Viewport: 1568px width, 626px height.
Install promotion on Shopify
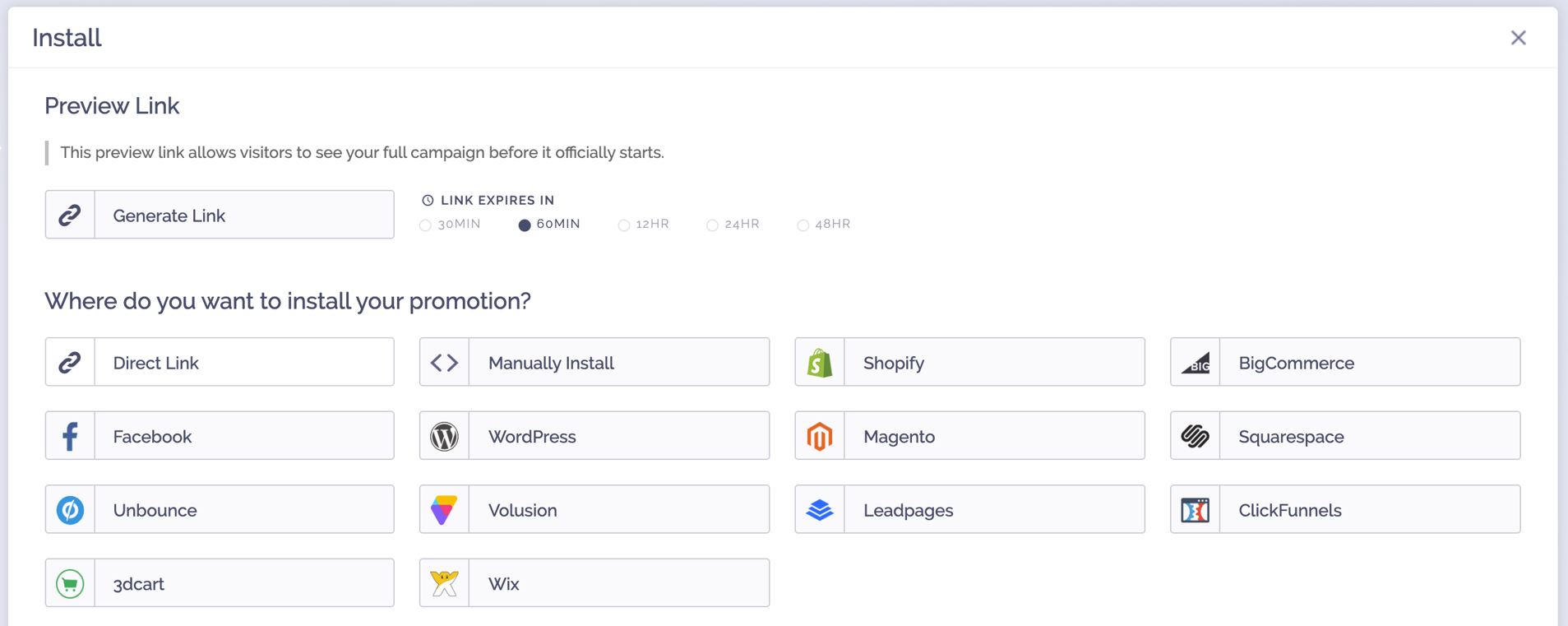(x=970, y=362)
